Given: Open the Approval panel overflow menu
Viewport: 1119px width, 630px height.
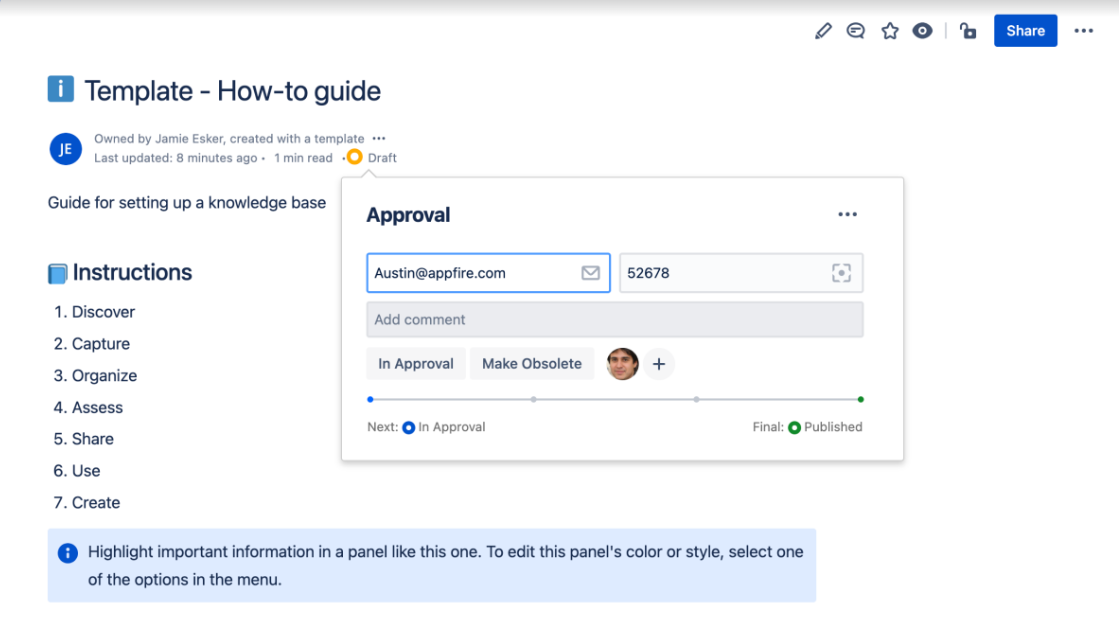Looking at the screenshot, I should tap(848, 214).
